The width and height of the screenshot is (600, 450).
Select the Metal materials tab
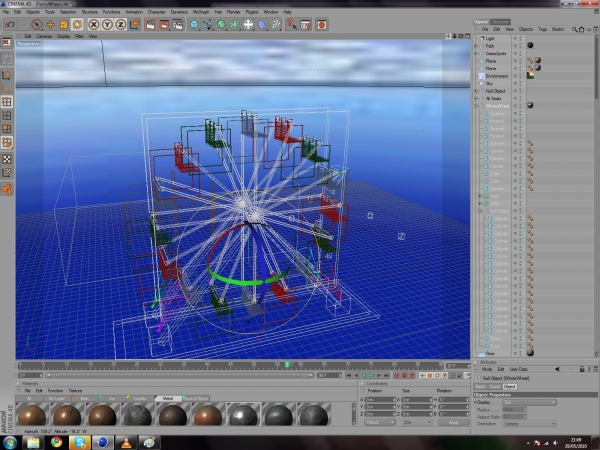pyautogui.click(x=168, y=398)
